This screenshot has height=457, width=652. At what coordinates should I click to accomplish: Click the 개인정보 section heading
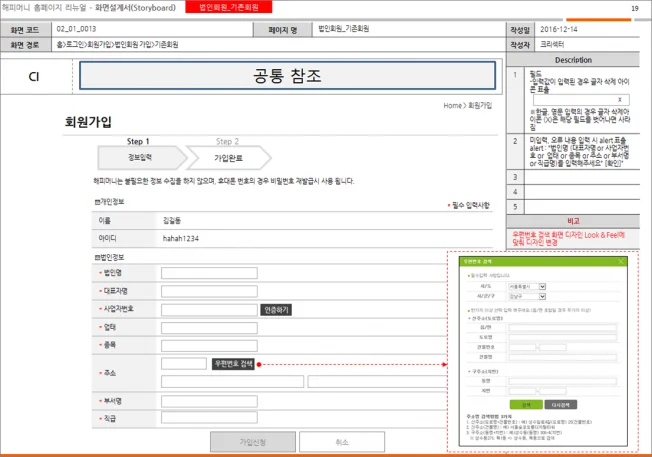[109, 202]
